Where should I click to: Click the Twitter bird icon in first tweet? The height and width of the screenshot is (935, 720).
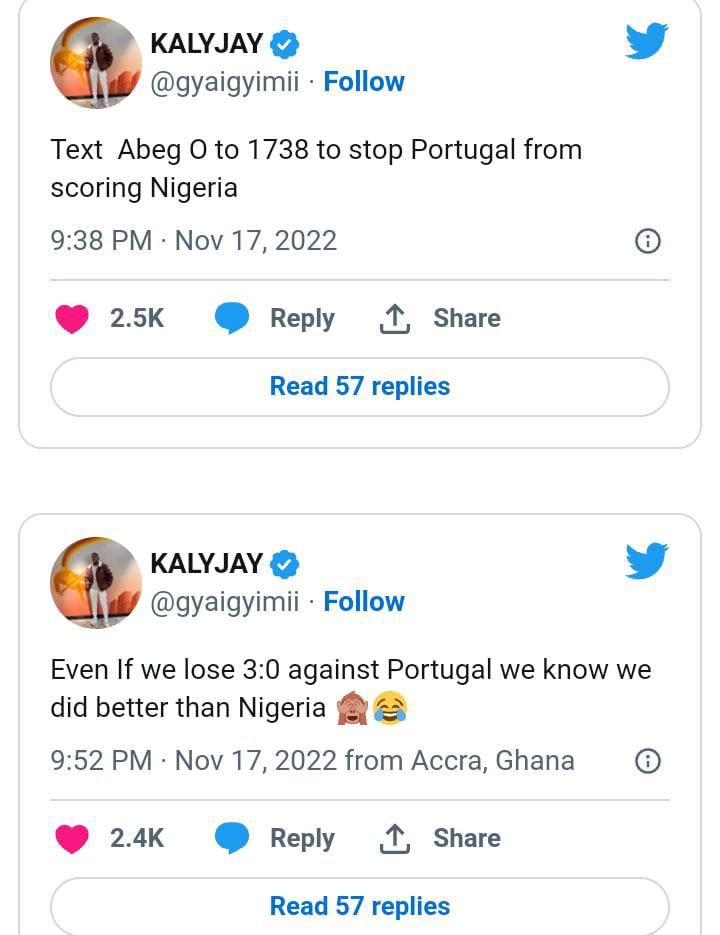(646, 42)
